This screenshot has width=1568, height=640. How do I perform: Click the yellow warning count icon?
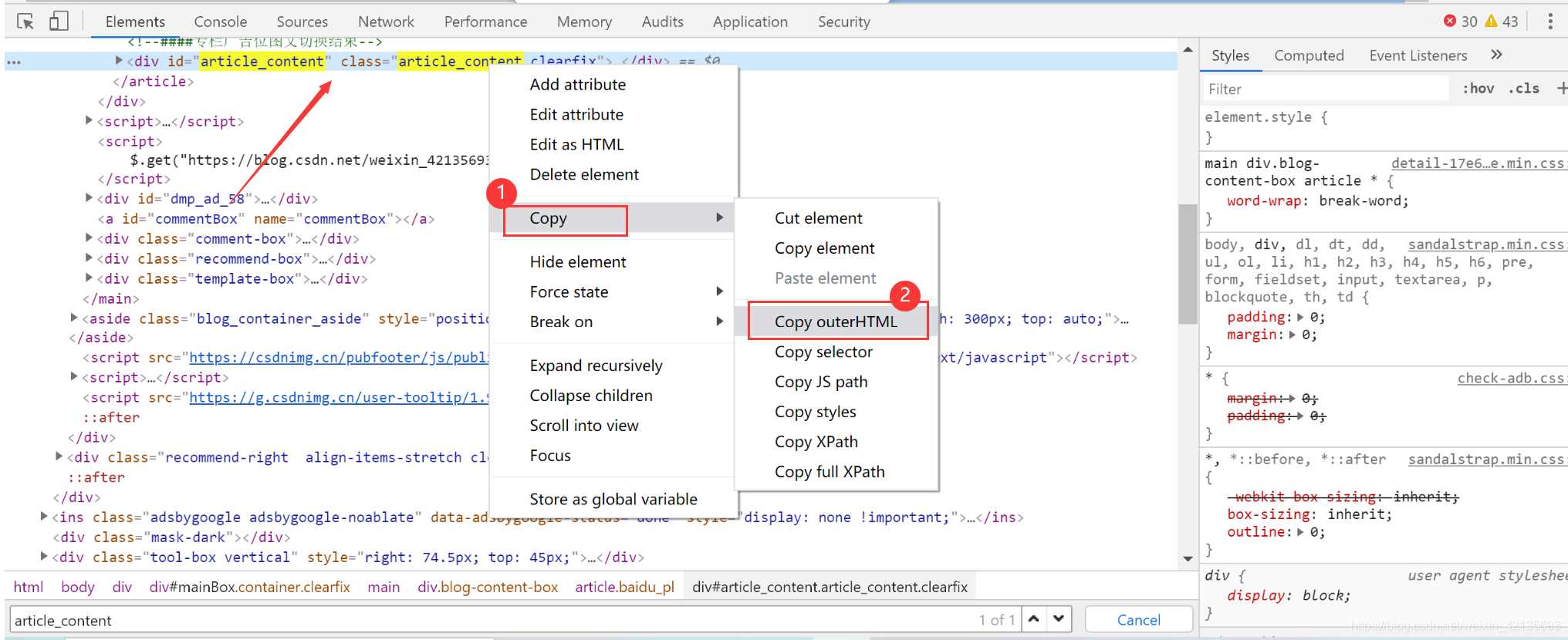1492,22
